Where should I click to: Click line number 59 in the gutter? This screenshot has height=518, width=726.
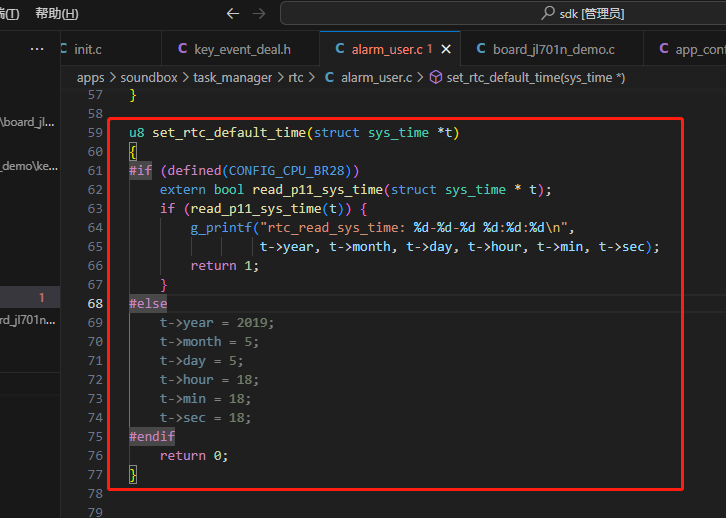pyautogui.click(x=95, y=133)
